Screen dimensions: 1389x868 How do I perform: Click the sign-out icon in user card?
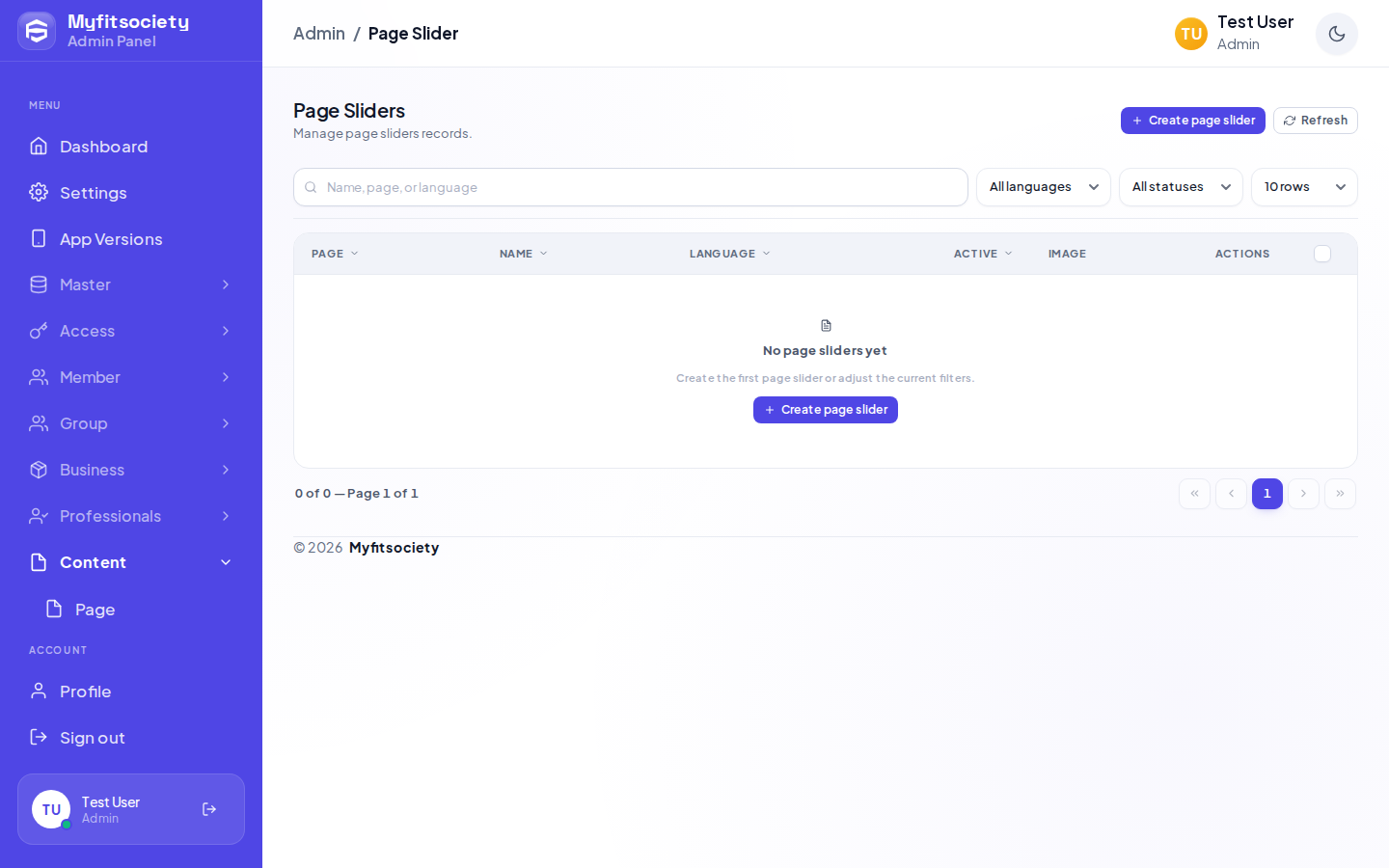pyautogui.click(x=209, y=809)
